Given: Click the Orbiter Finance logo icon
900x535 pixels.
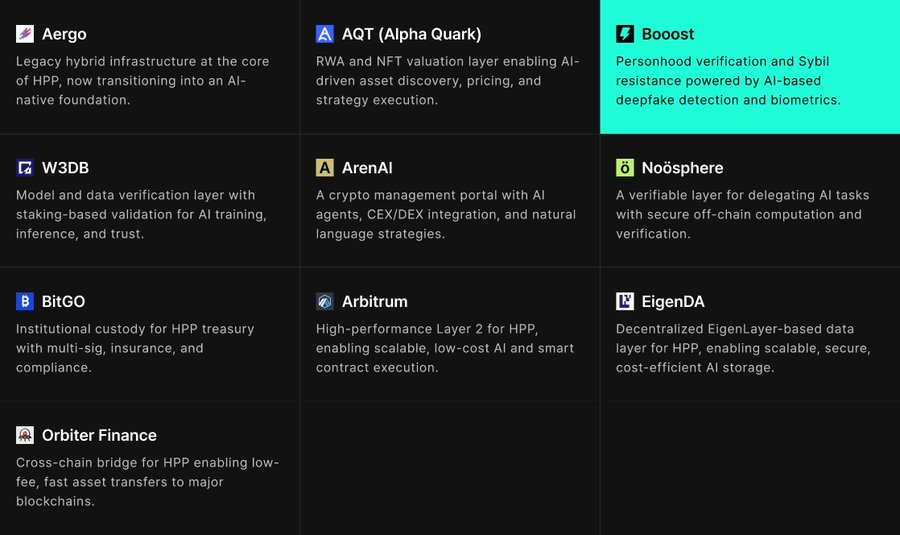Looking at the screenshot, I should [x=25, y=435].
